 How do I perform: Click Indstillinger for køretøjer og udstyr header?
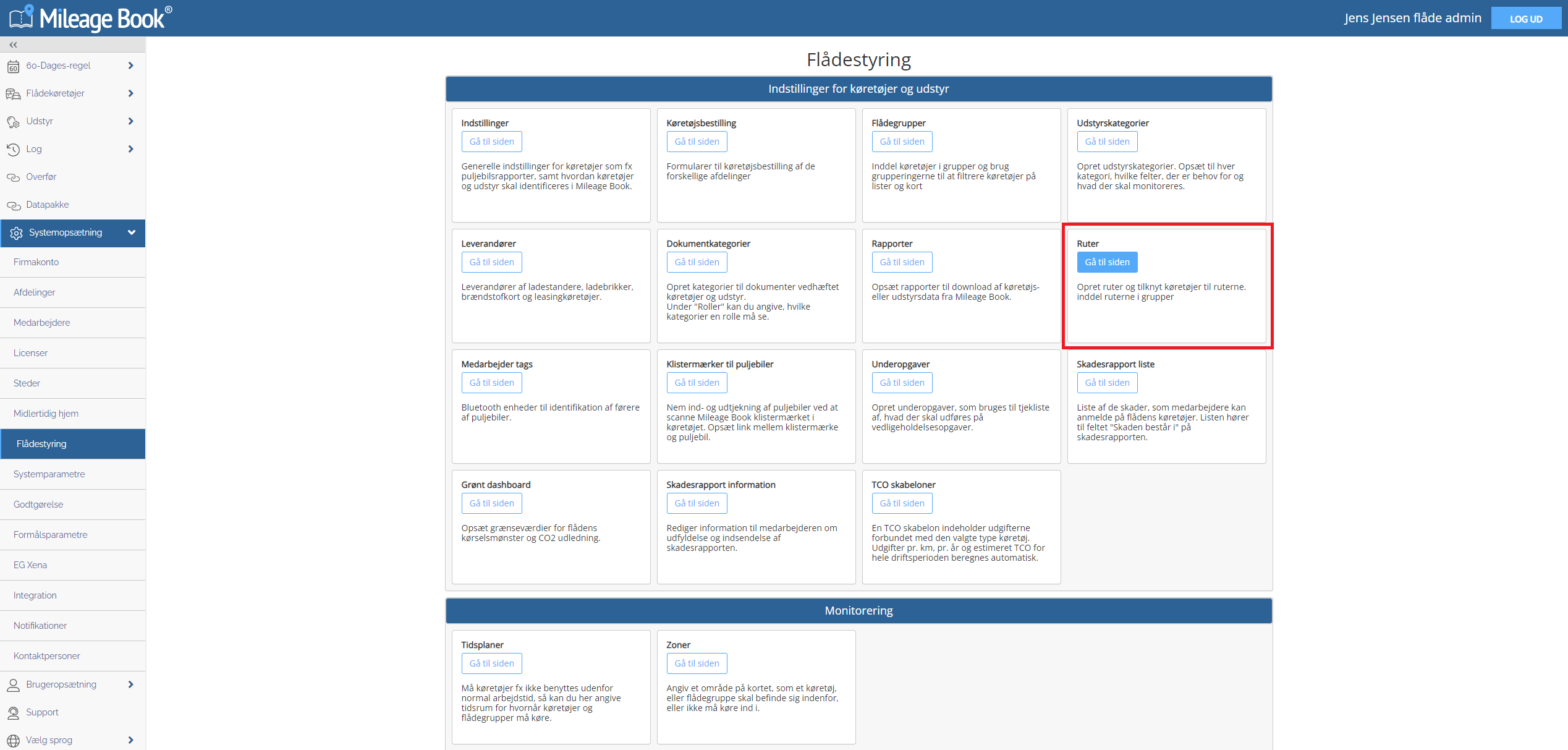point(858,89)
